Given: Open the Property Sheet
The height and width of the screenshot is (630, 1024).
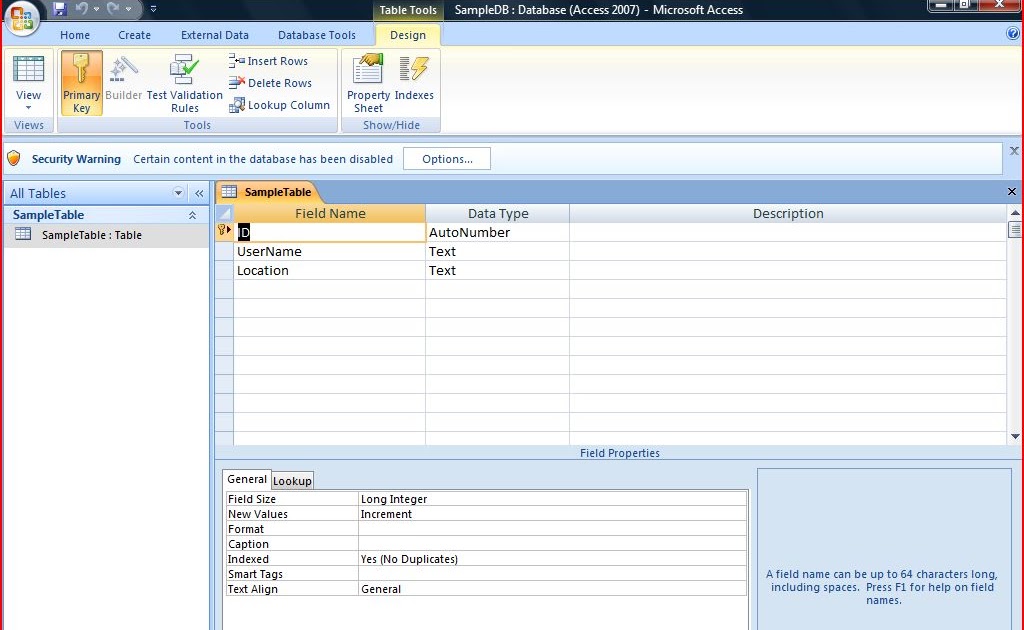Looking at the screenshot, I should (366, 81).
